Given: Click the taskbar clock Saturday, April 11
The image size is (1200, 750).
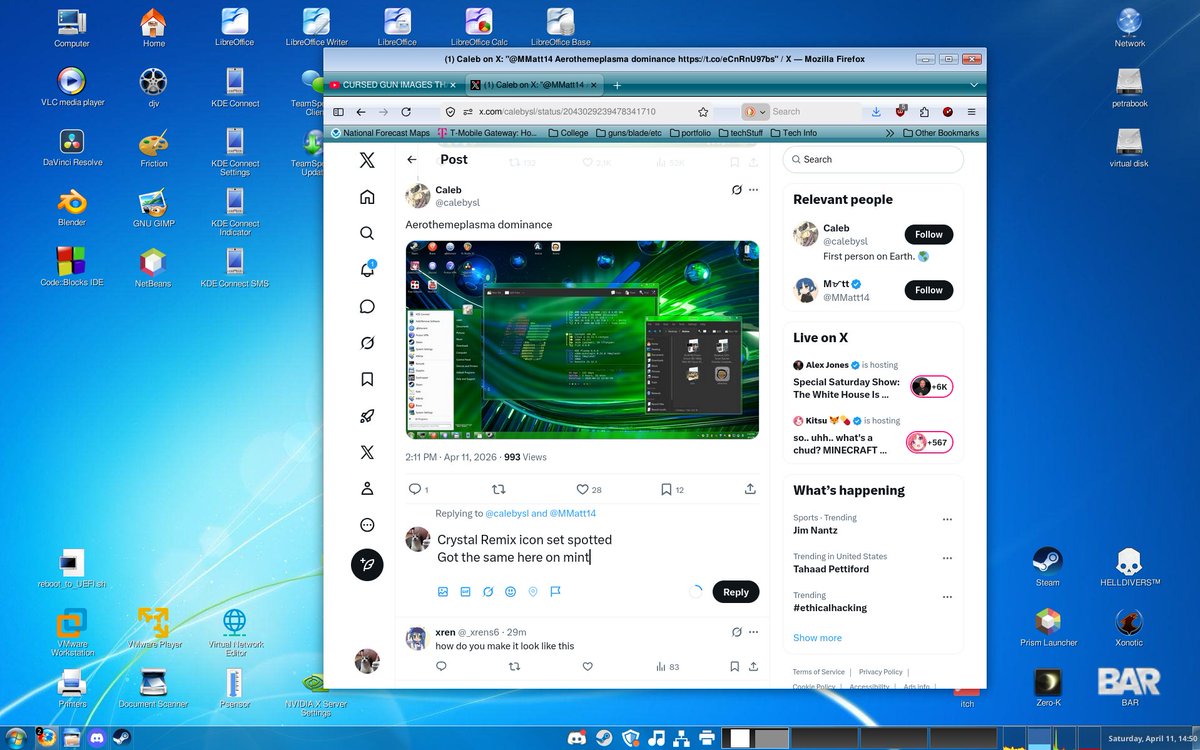Looking at the screenshot, I should point(1153,738).
